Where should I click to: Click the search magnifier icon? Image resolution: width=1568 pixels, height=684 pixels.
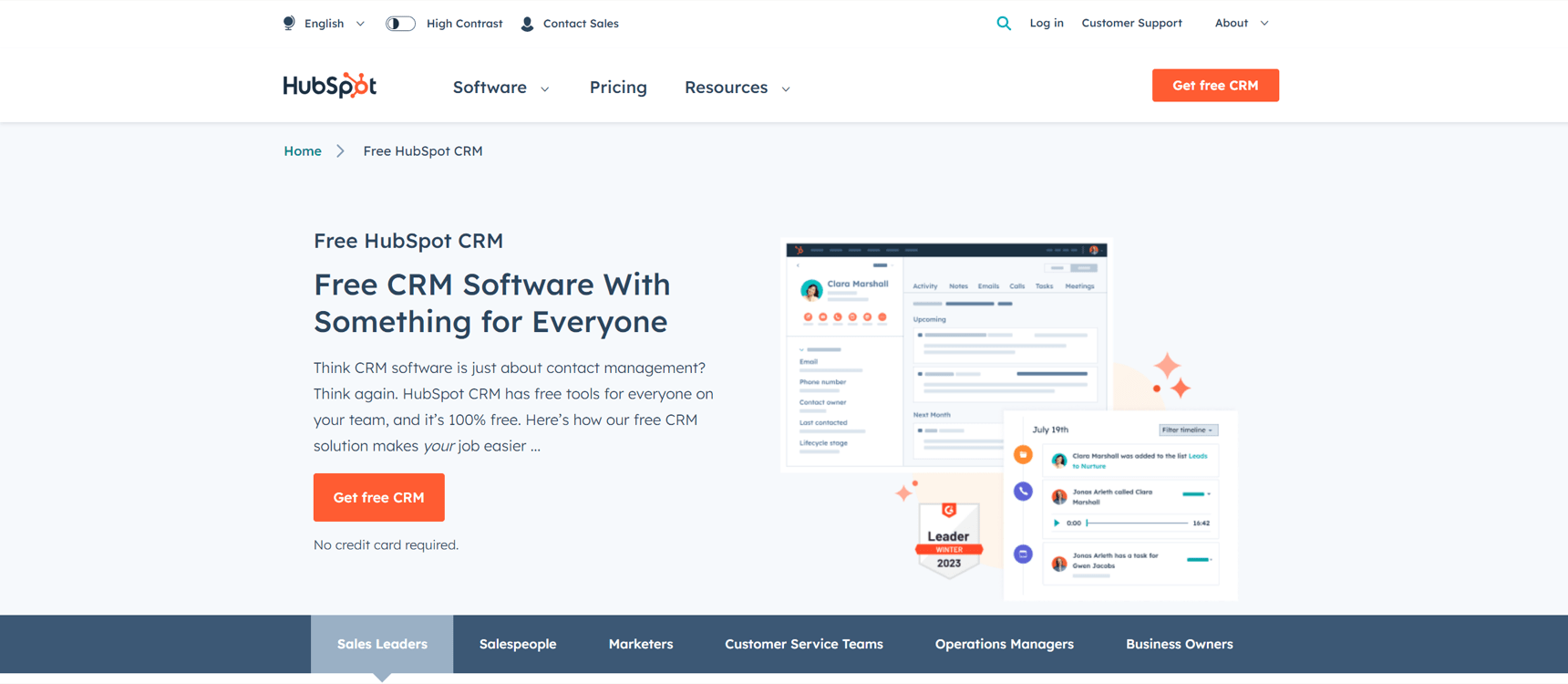click(1004, 24)
